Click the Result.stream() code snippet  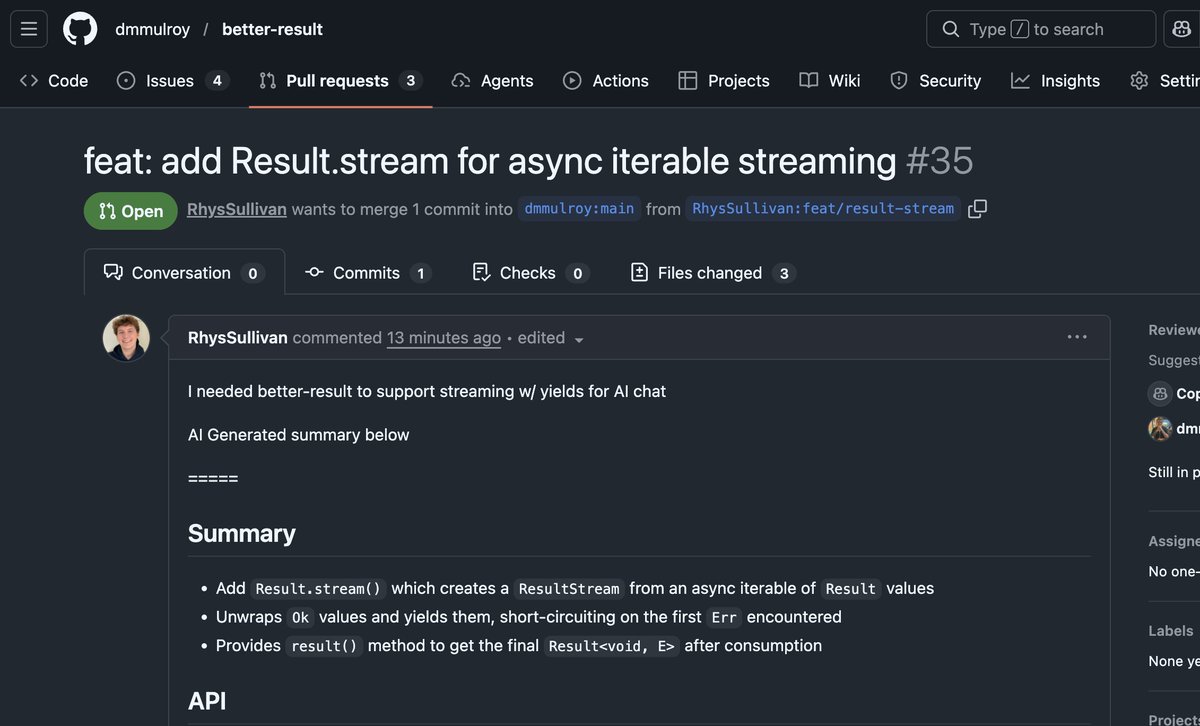(318, 589)
